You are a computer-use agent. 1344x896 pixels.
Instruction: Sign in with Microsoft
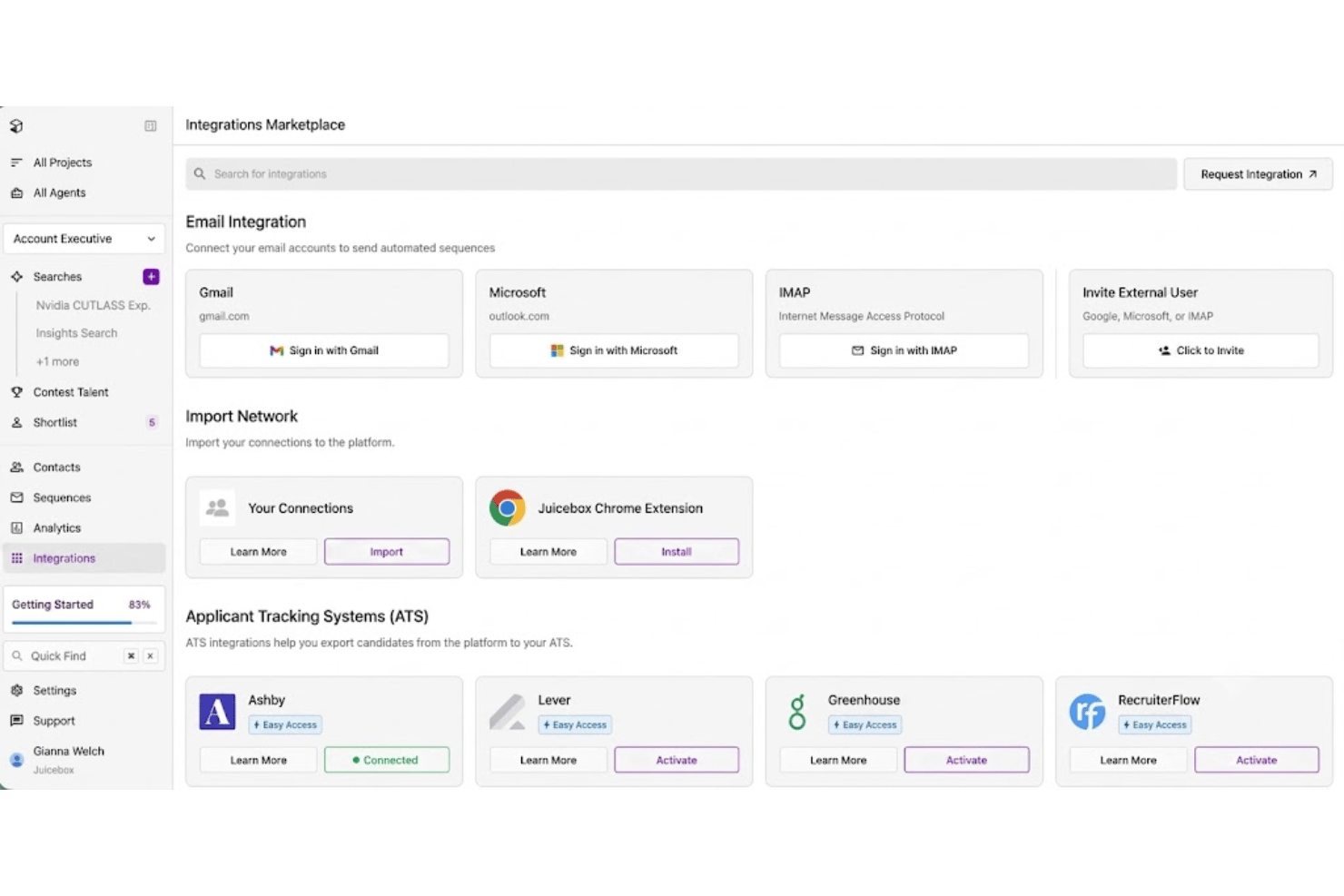pyautogui.click(x=614, y=350)
